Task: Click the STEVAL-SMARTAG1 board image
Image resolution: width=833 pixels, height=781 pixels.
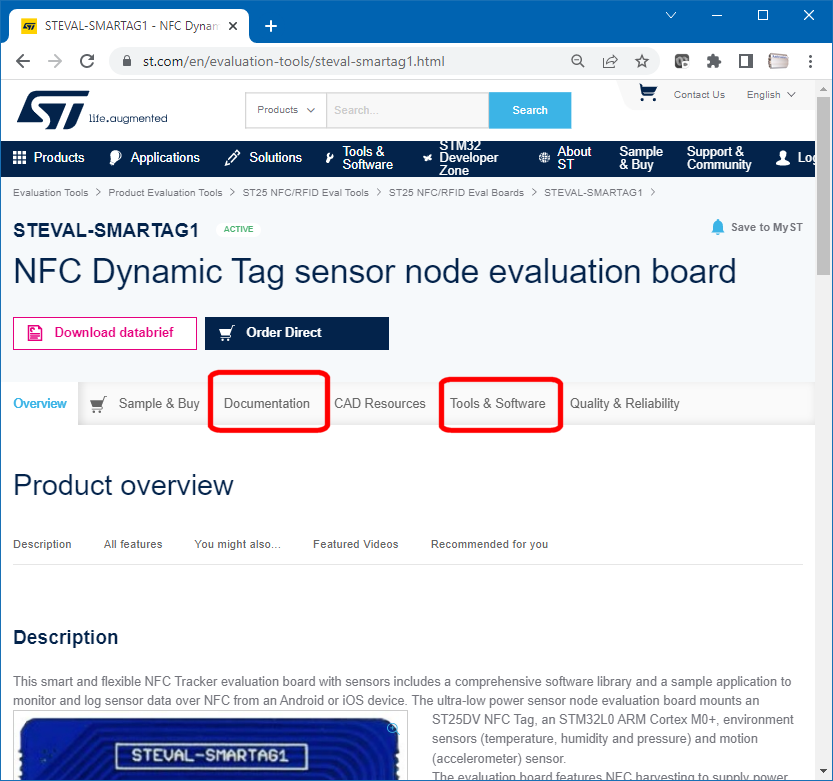Action: [210, 746]
